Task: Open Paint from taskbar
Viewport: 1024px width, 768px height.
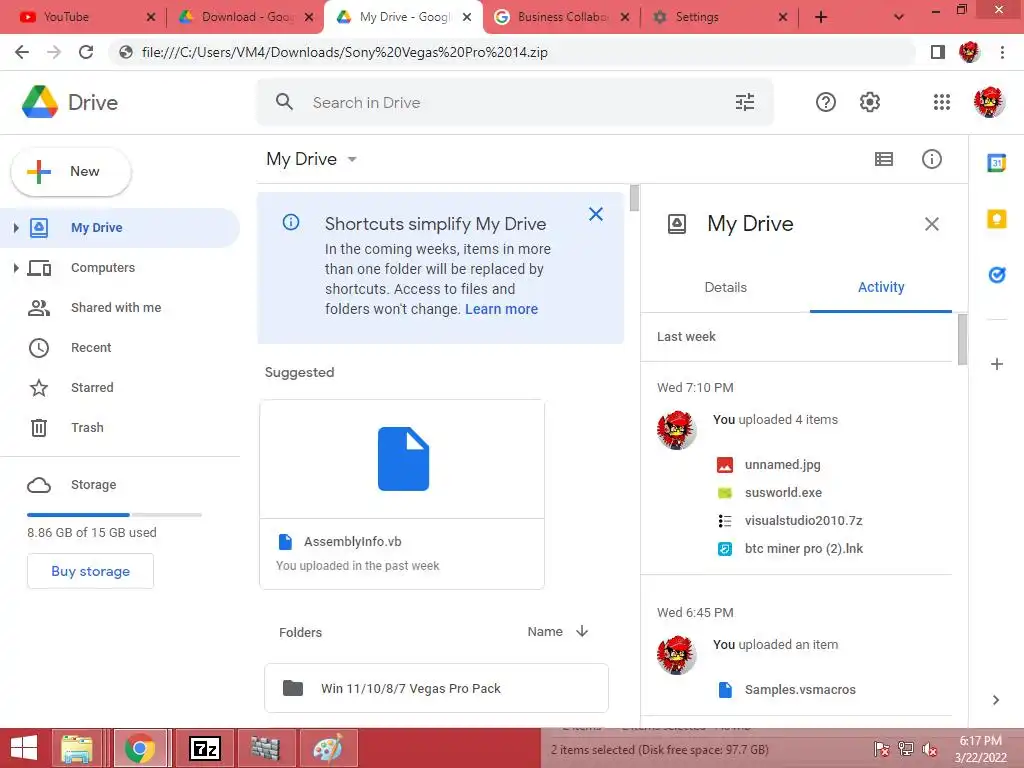Action: 328,748
